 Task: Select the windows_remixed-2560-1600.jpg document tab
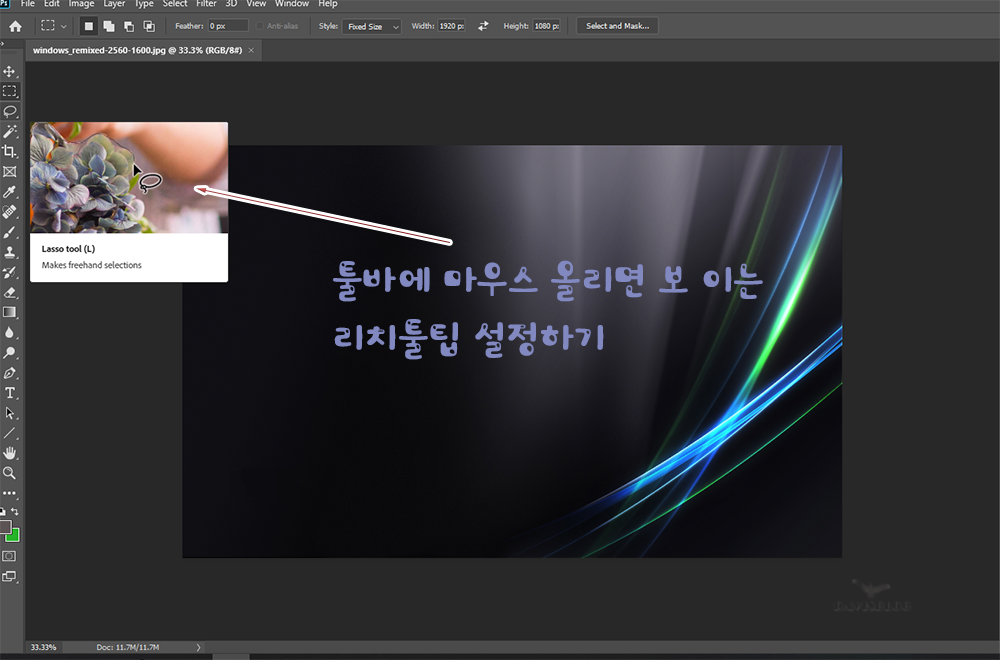pyautogui.click(x=137, y=50)
